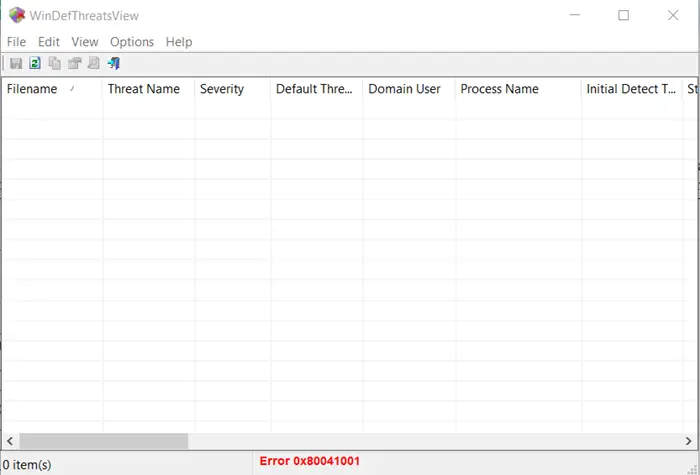Image resolution: width=700 pixels, height=475 pixels.
Task: Sort by the Domain User column header
Action: [409, 89]
